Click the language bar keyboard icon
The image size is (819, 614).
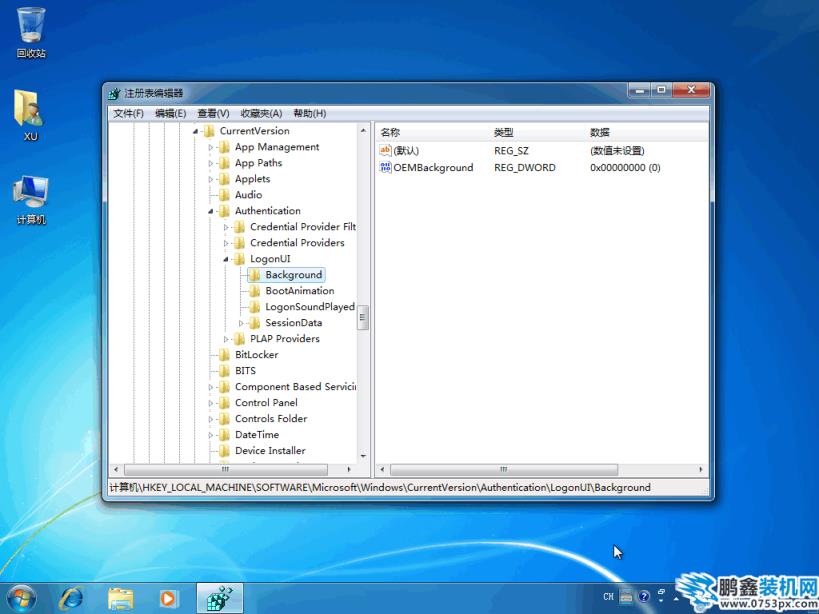click(626, 596)
